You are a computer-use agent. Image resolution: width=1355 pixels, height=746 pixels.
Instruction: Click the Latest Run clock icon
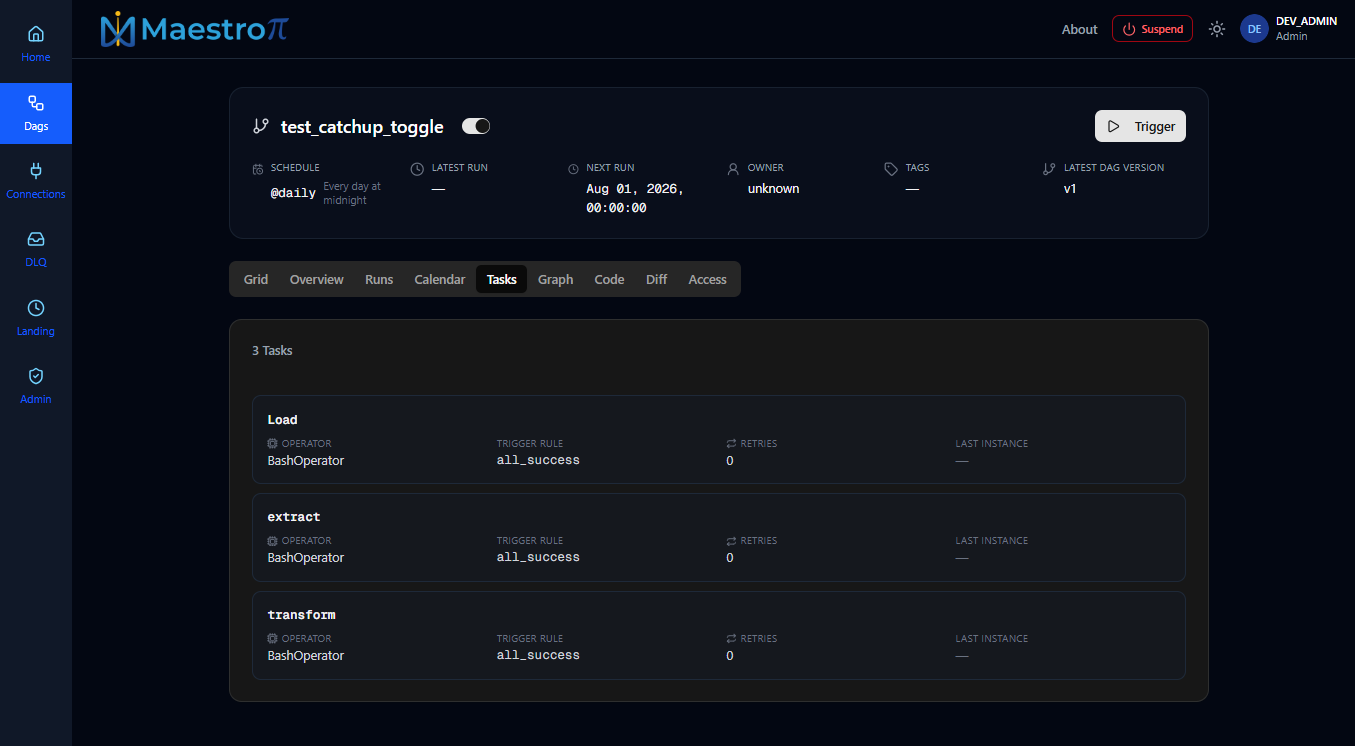tap(417, 168)
